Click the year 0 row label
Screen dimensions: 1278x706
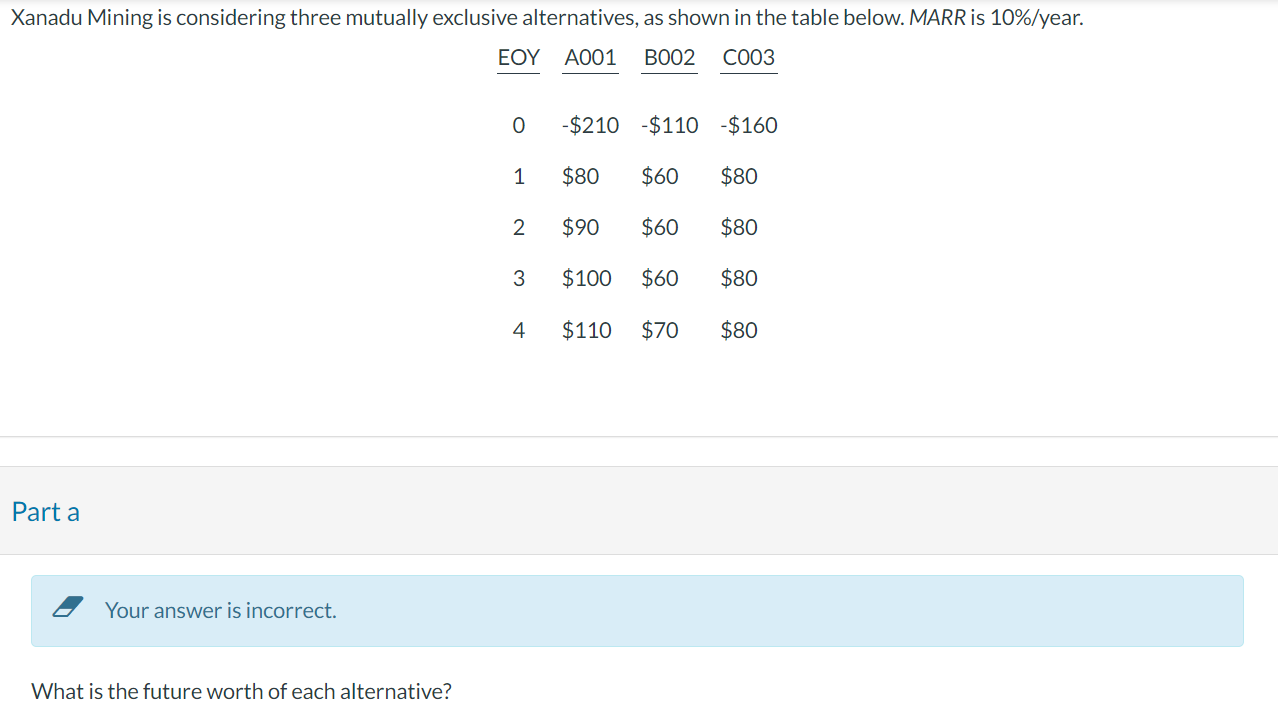coord(518,125)
